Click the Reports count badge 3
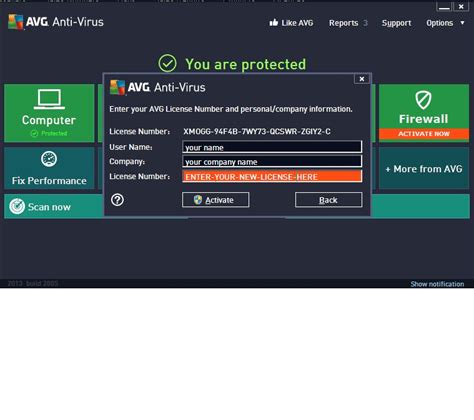 click(x=365, y=23)
